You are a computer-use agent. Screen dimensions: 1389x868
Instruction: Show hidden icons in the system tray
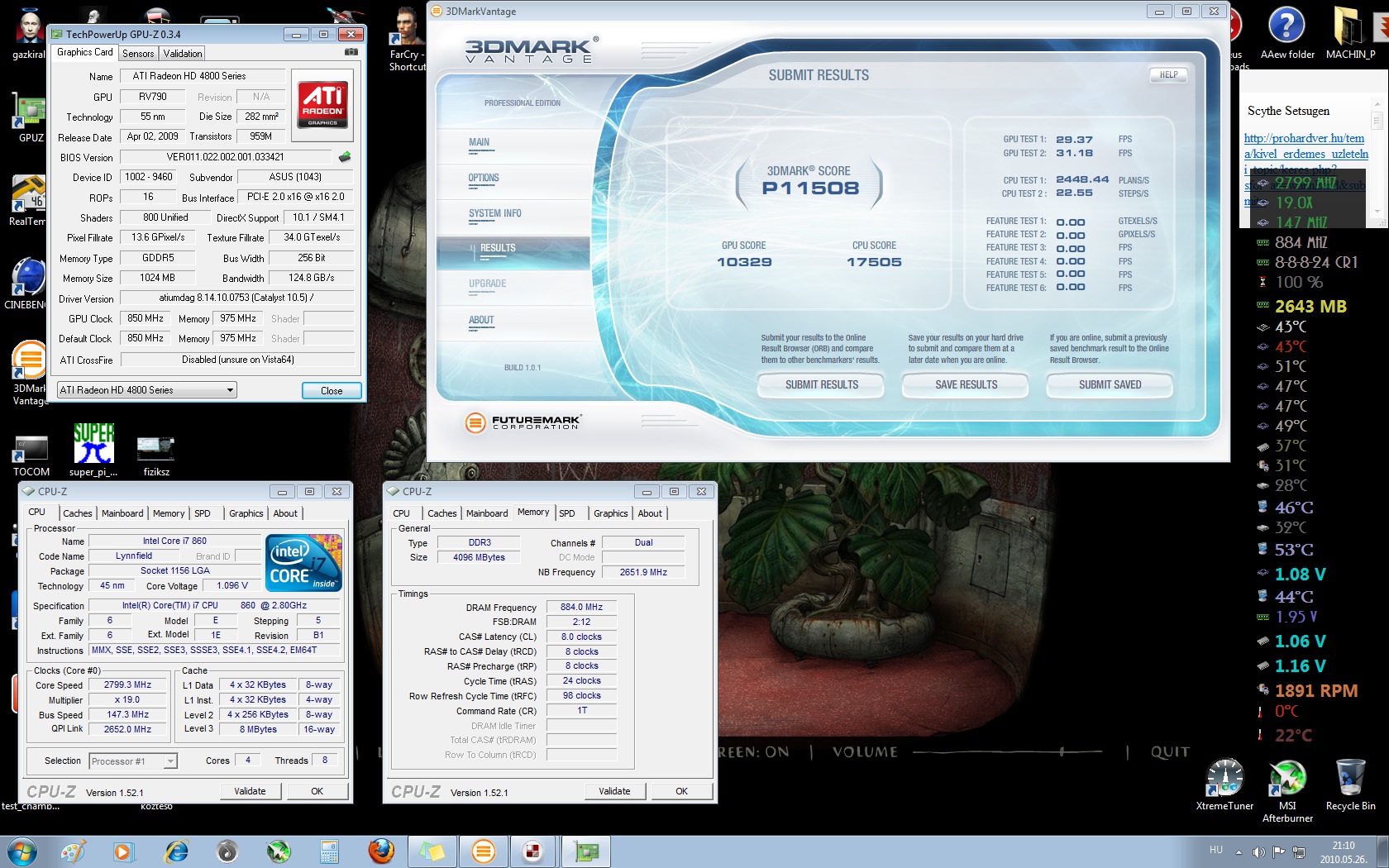pyautogui.click(x=1239, y=851)
